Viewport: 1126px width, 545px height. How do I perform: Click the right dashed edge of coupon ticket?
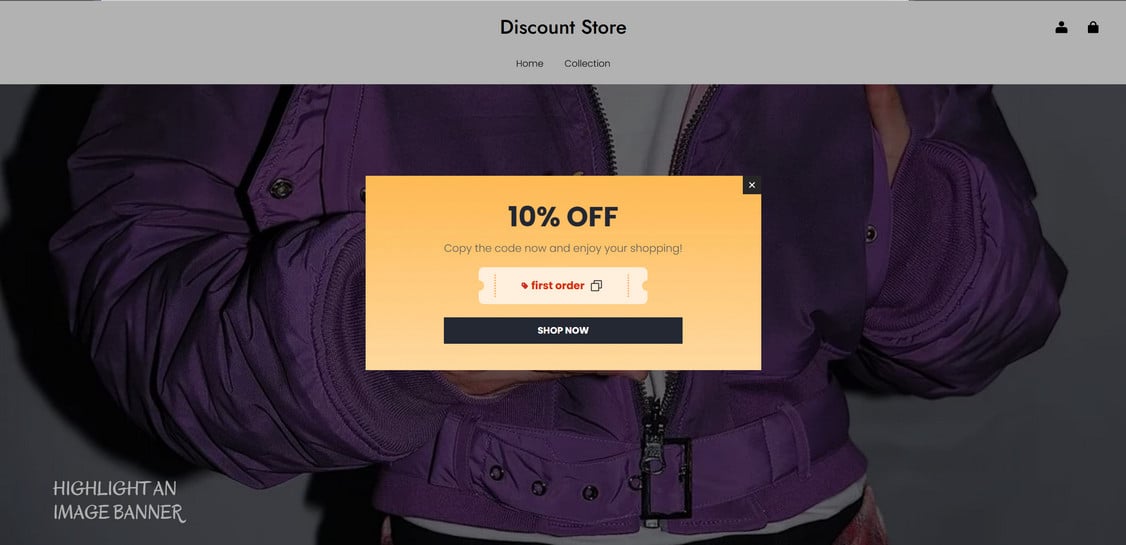coord(628,286)
